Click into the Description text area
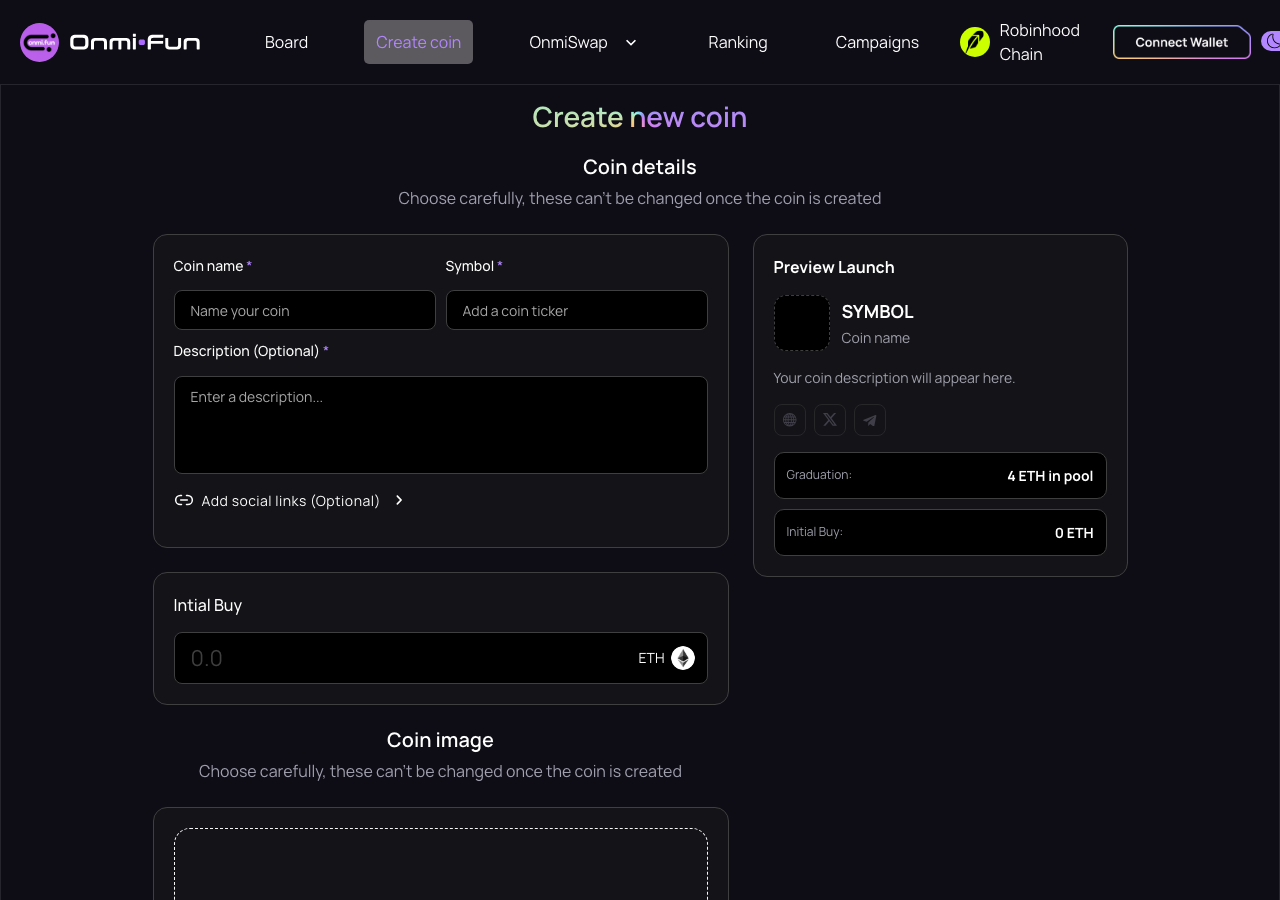 (x=441, y=425)
